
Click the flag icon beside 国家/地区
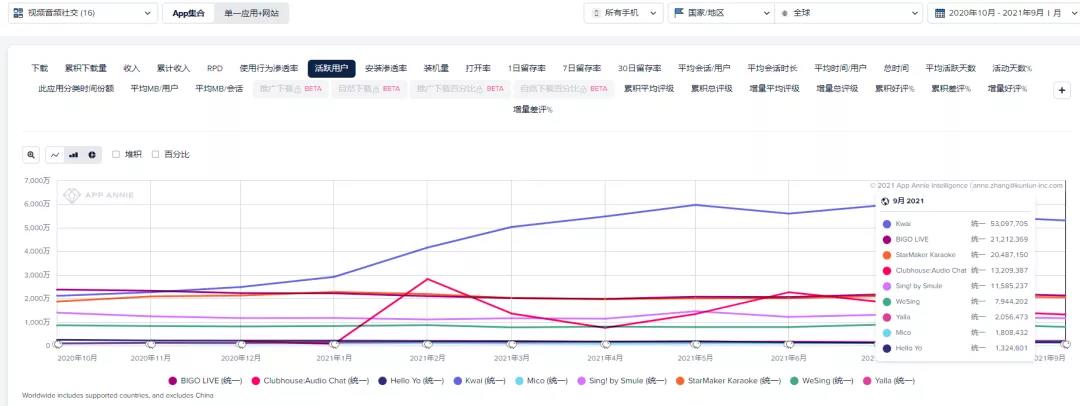coord(679,13)
